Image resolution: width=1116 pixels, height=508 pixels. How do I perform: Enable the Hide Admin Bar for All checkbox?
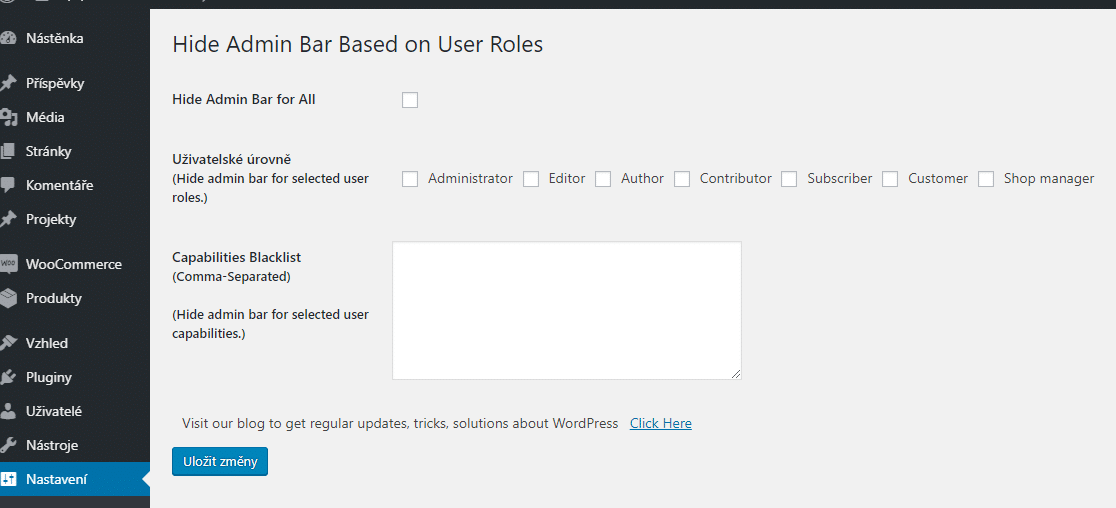pyautogui.click(x=410, y=100)
